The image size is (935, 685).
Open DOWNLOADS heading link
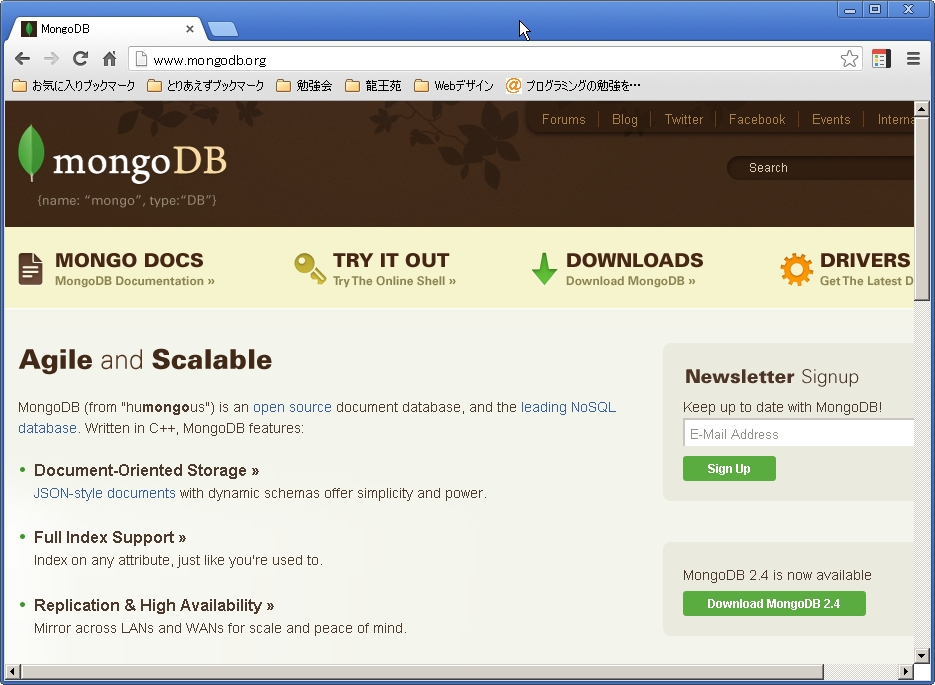point(634,261)
